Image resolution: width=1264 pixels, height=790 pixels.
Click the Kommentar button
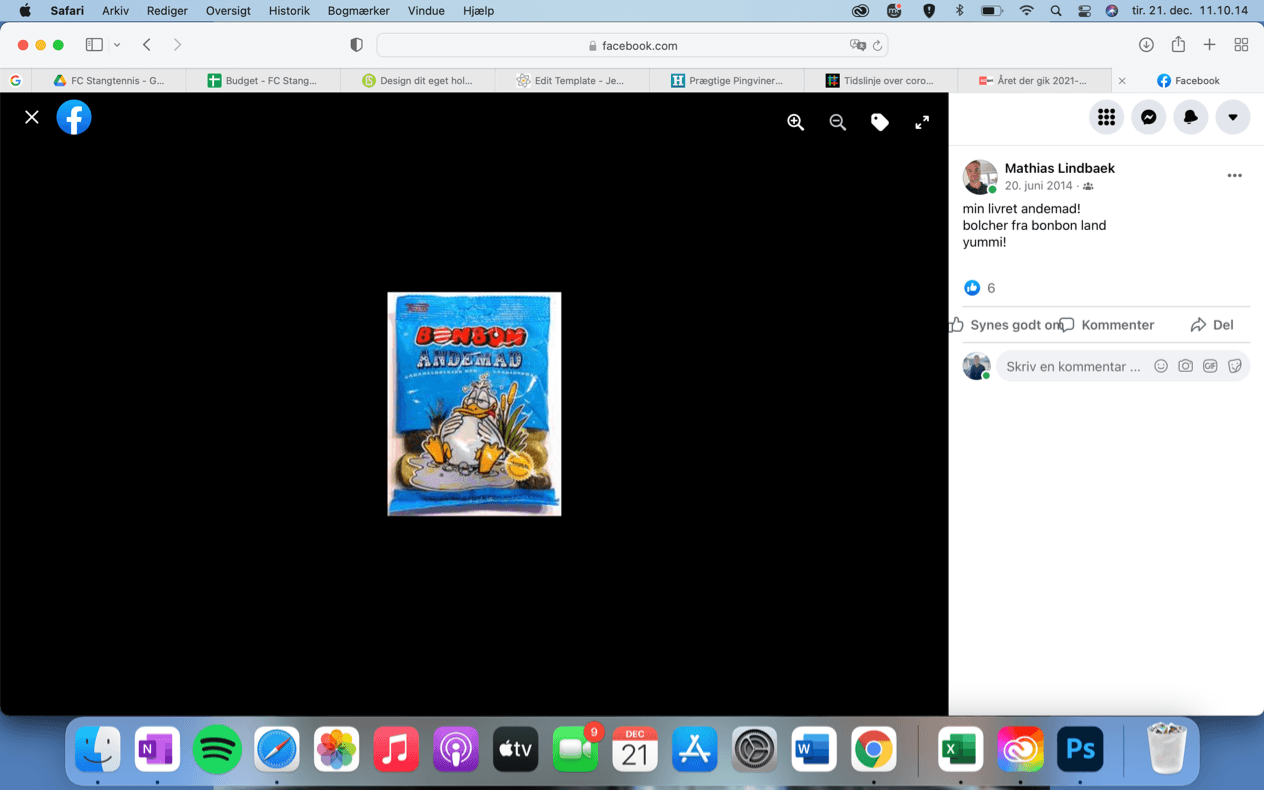tap(1107, 325)
